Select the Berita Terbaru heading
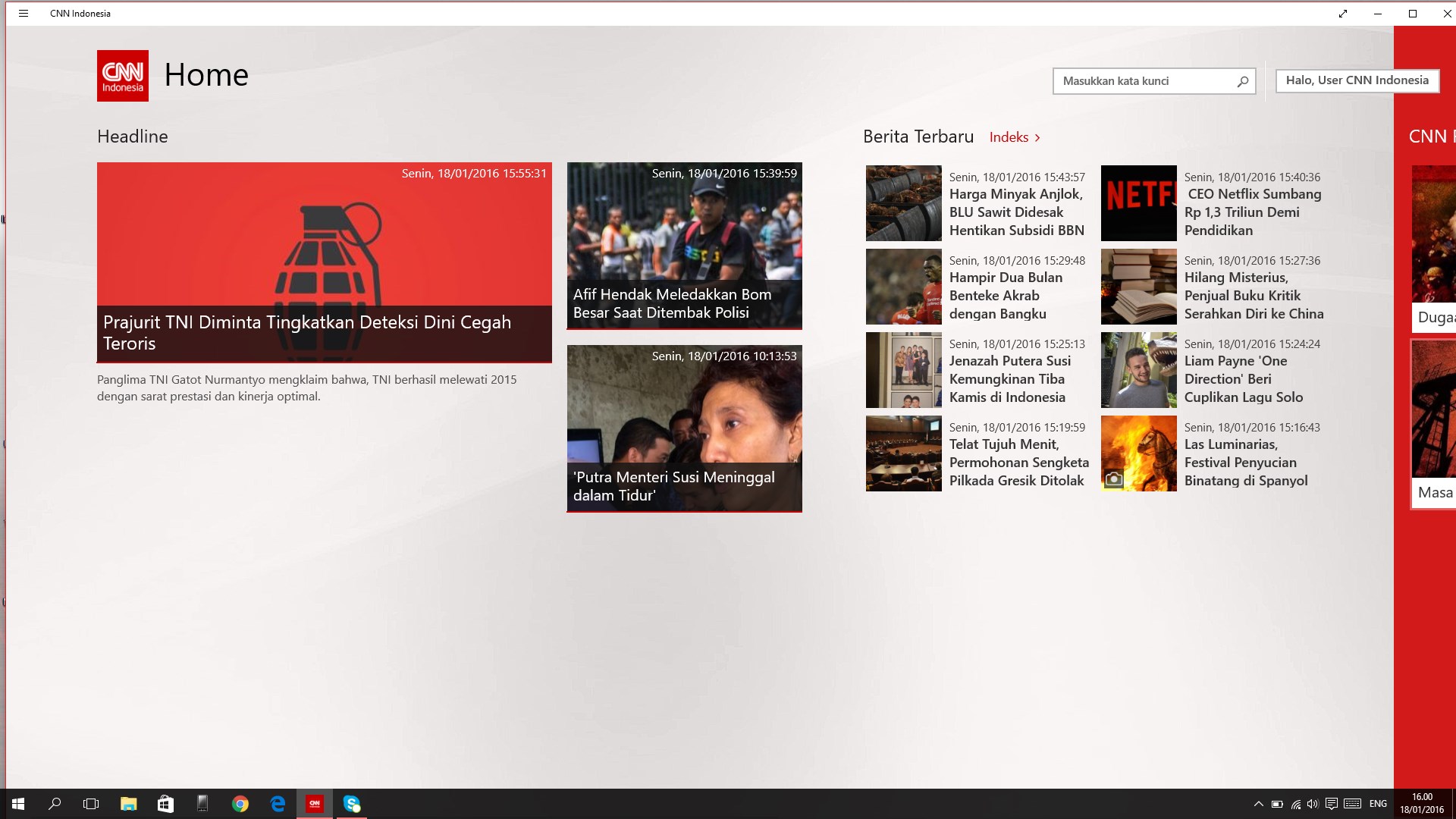Viewport: 1456px width, 819px height. 917,136
